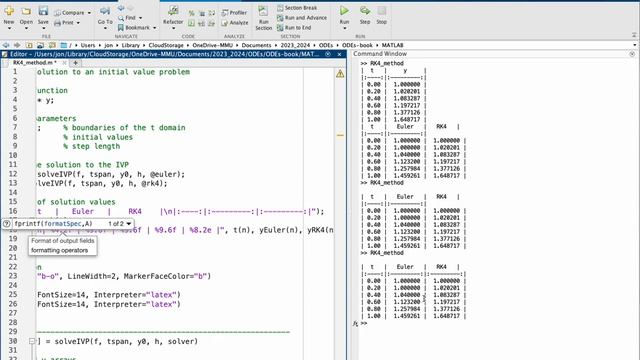640x360 pixels.
Task: Click the New file icon
Action: click(9, 11)
